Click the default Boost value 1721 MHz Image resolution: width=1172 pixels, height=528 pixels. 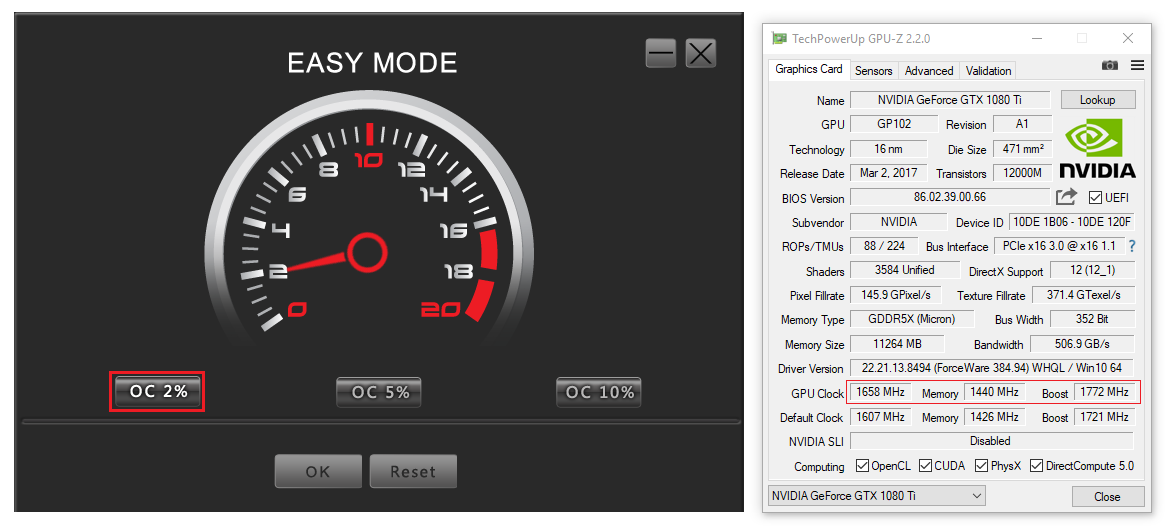coord(1103,417)
